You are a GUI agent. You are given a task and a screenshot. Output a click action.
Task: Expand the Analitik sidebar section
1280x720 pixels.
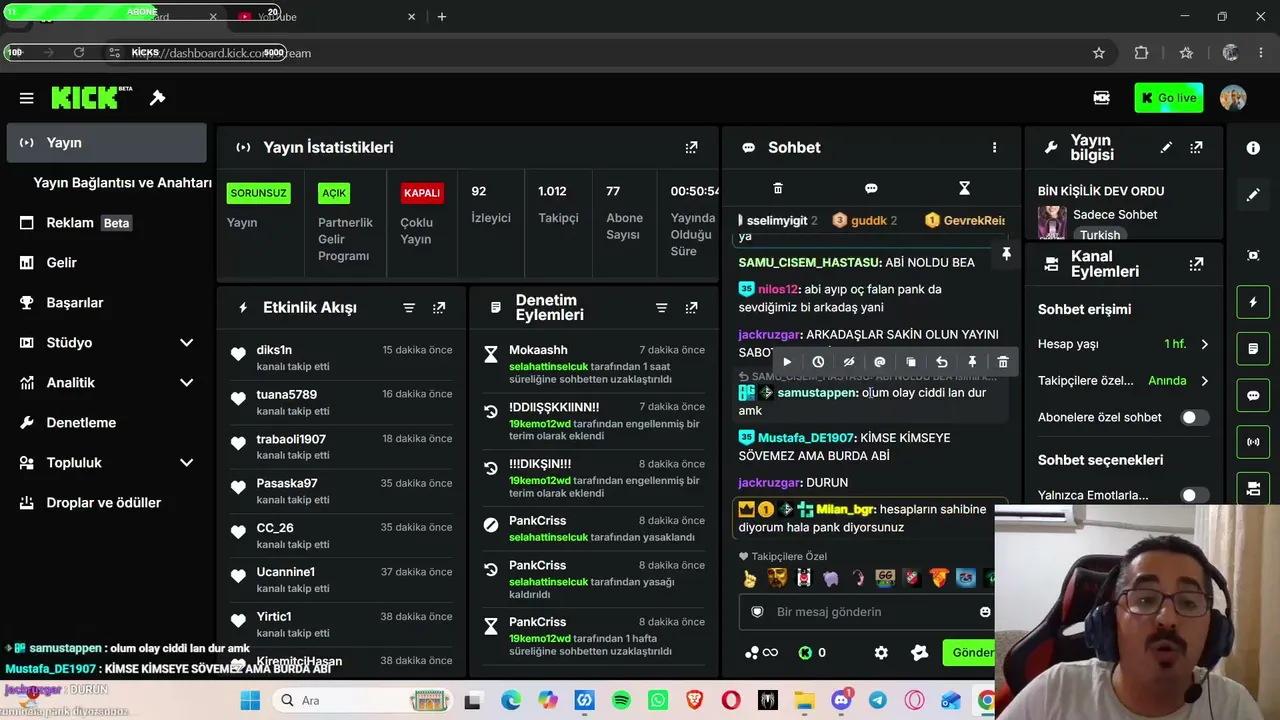coord(186,383)
